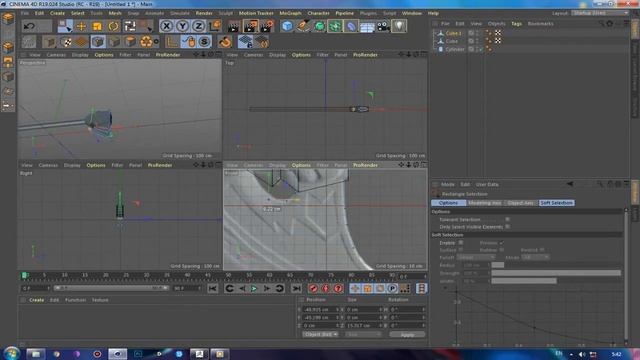Click the Apply coordinates button
Screen dimensions: 640x360
[407, 334]
